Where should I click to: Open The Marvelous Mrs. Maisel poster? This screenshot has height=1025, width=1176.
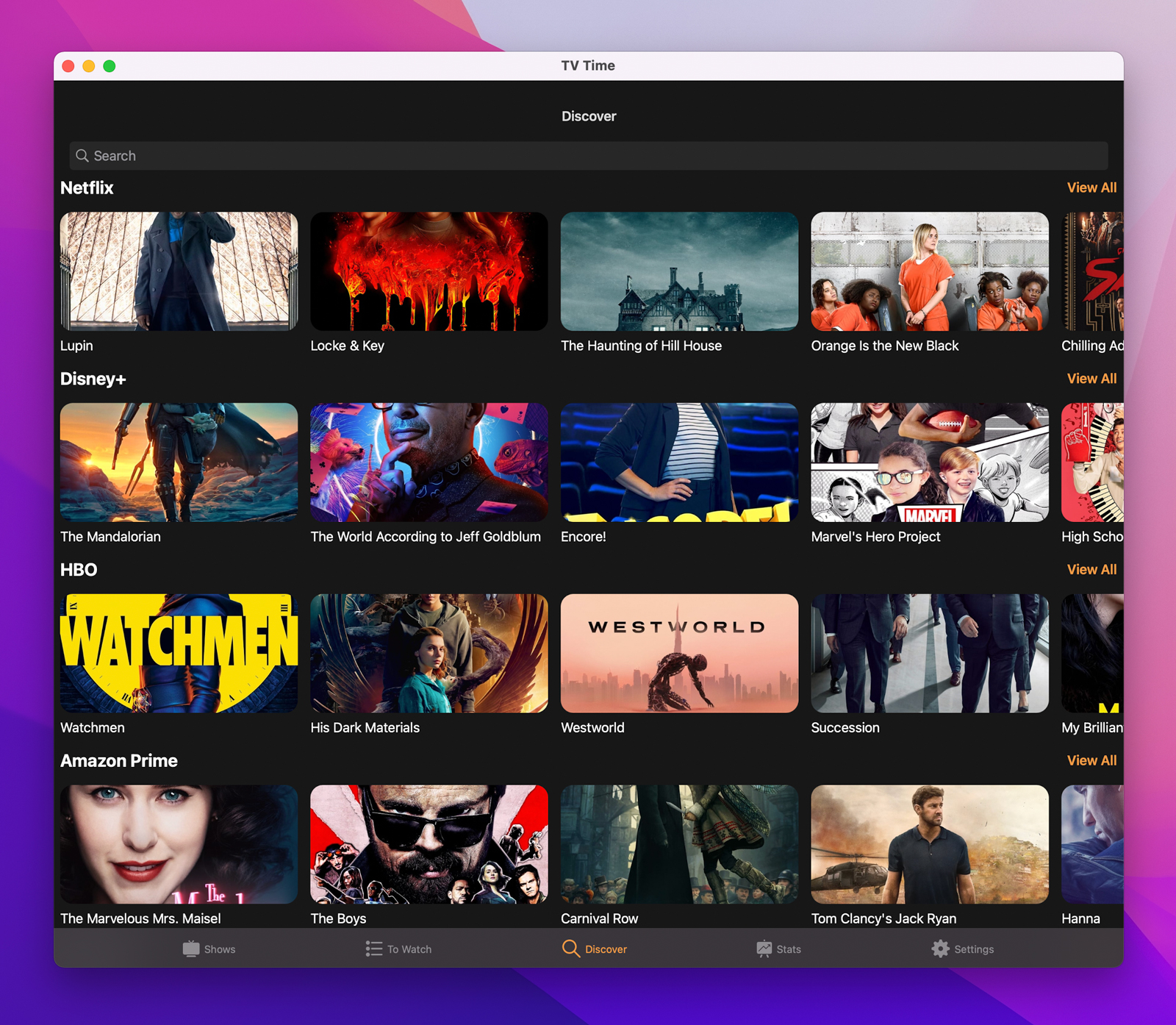179,844
